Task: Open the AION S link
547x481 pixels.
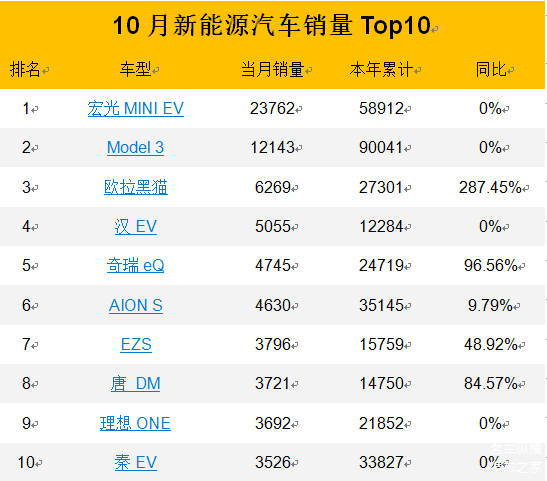Action: (x=136, y=306)
